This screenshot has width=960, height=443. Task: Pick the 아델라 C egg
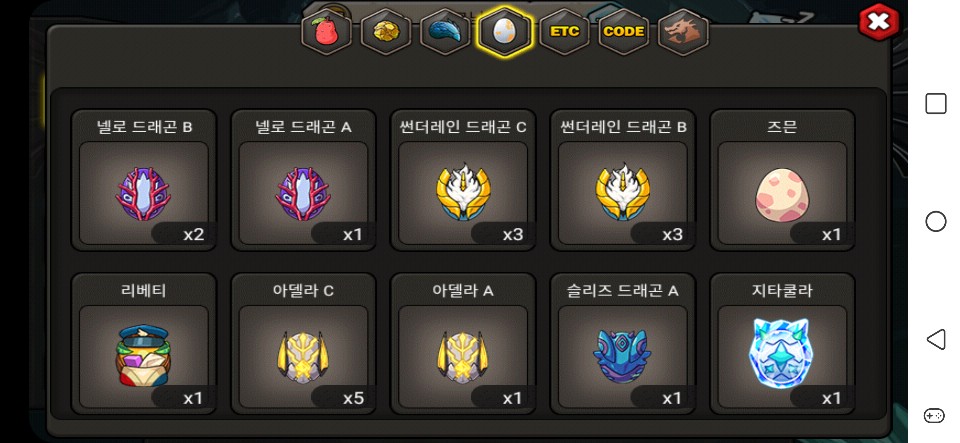click(x=304, y=344)
